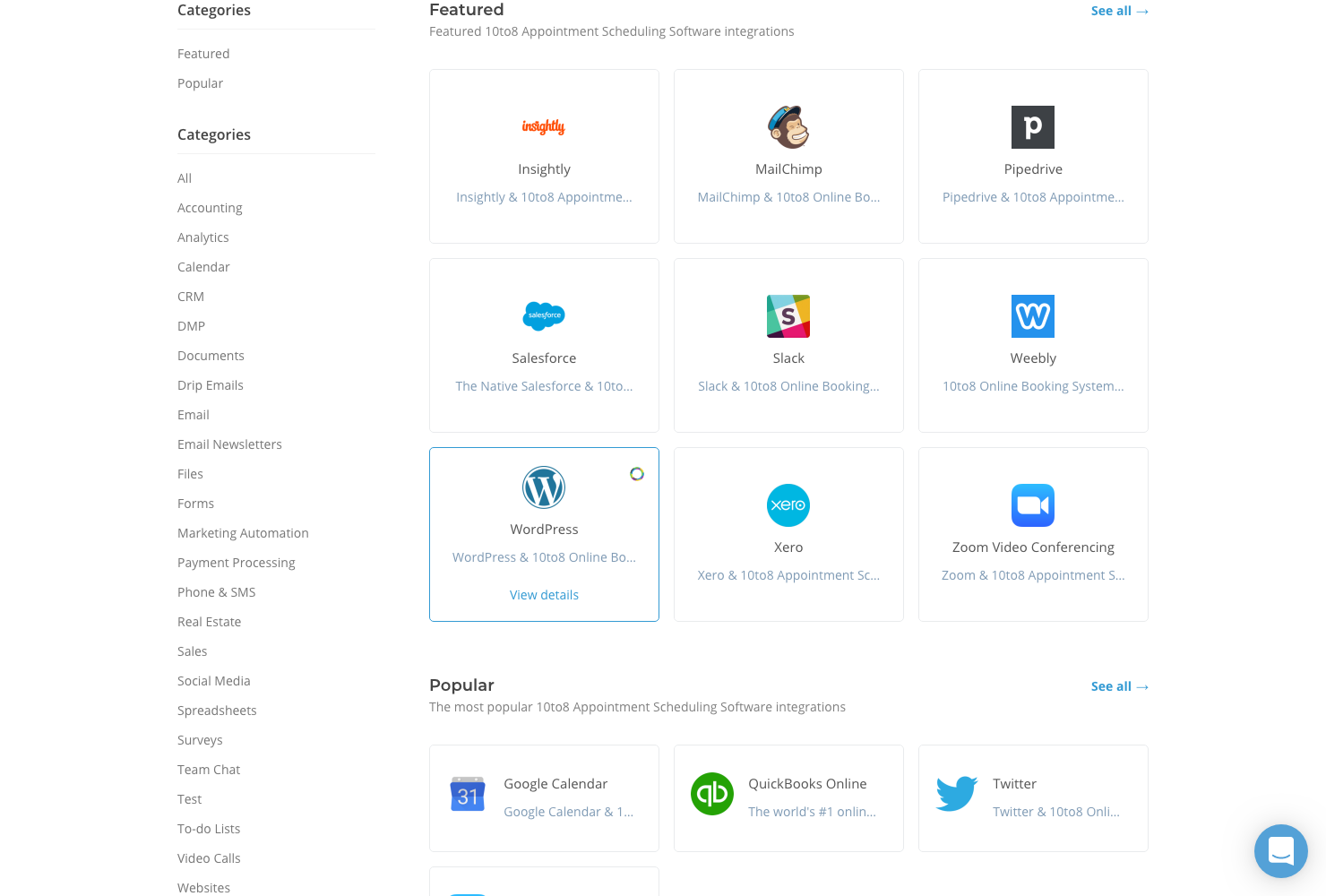The width and height of the screenshot is (1326, 896).
Task: Choose the DMP category
Action: [x=191, y=326]
